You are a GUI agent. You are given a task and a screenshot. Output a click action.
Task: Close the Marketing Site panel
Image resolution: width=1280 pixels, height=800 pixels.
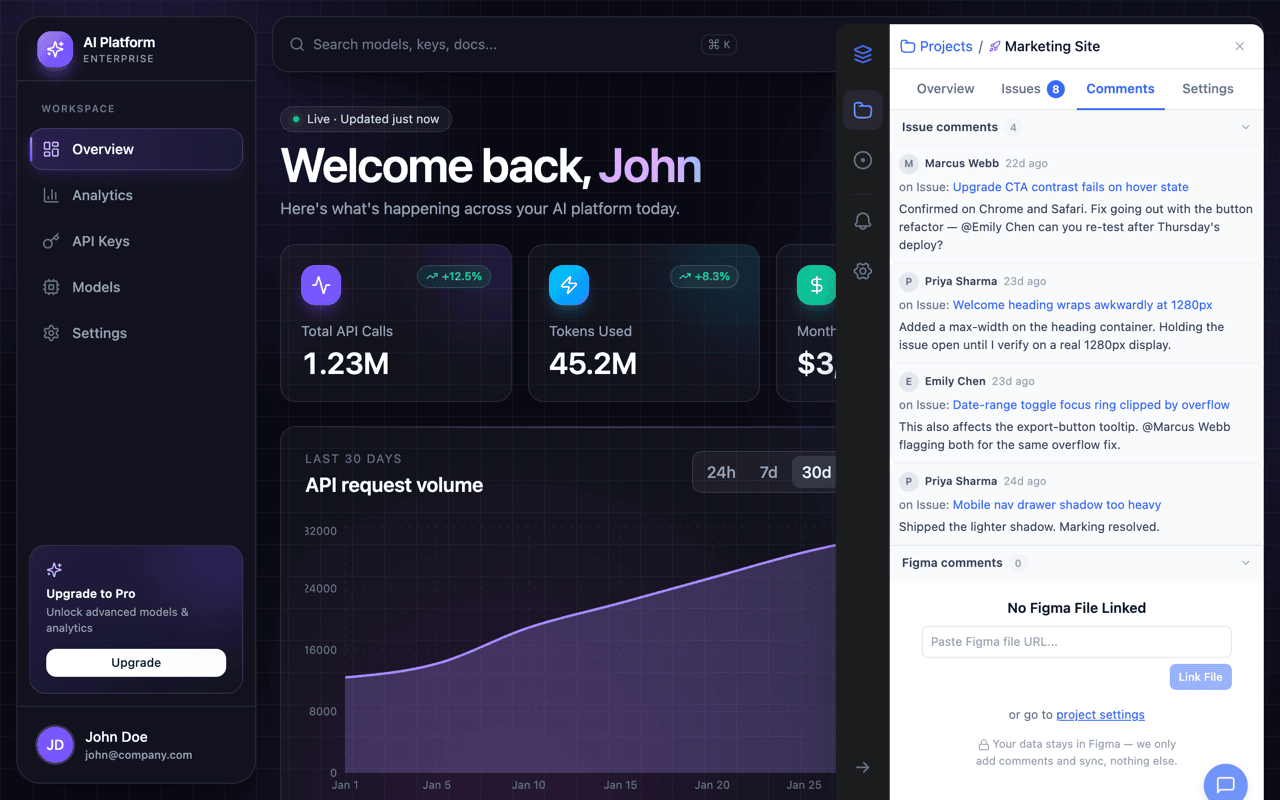[x=1240, y=46]
